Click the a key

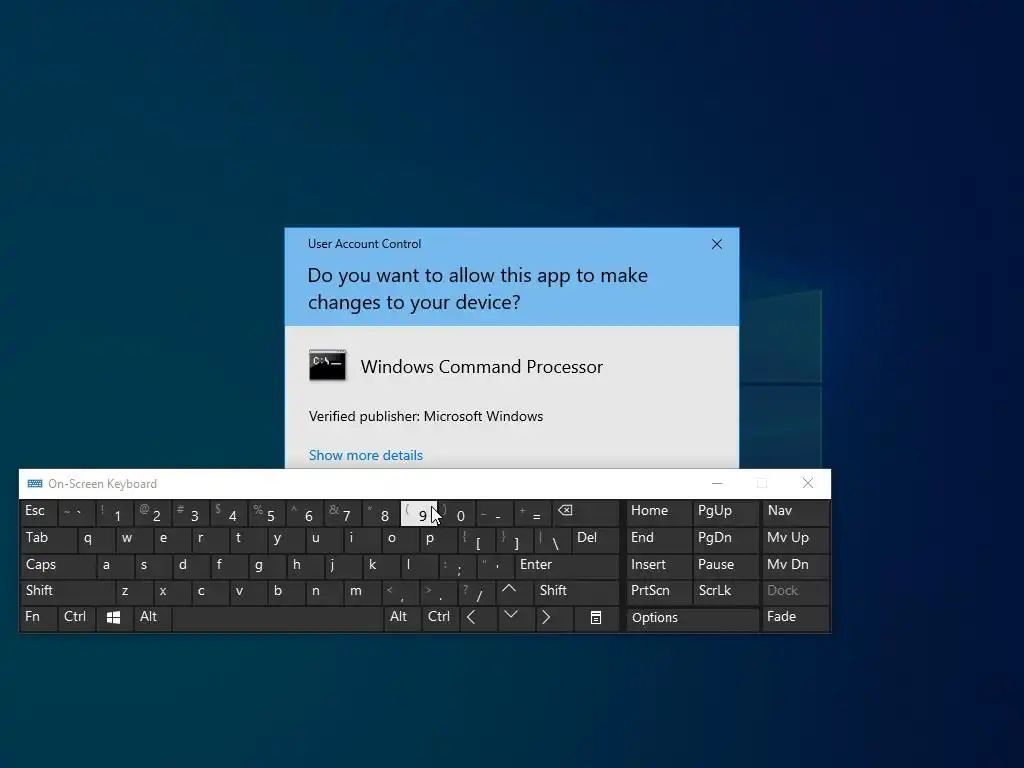coord(114,566)
